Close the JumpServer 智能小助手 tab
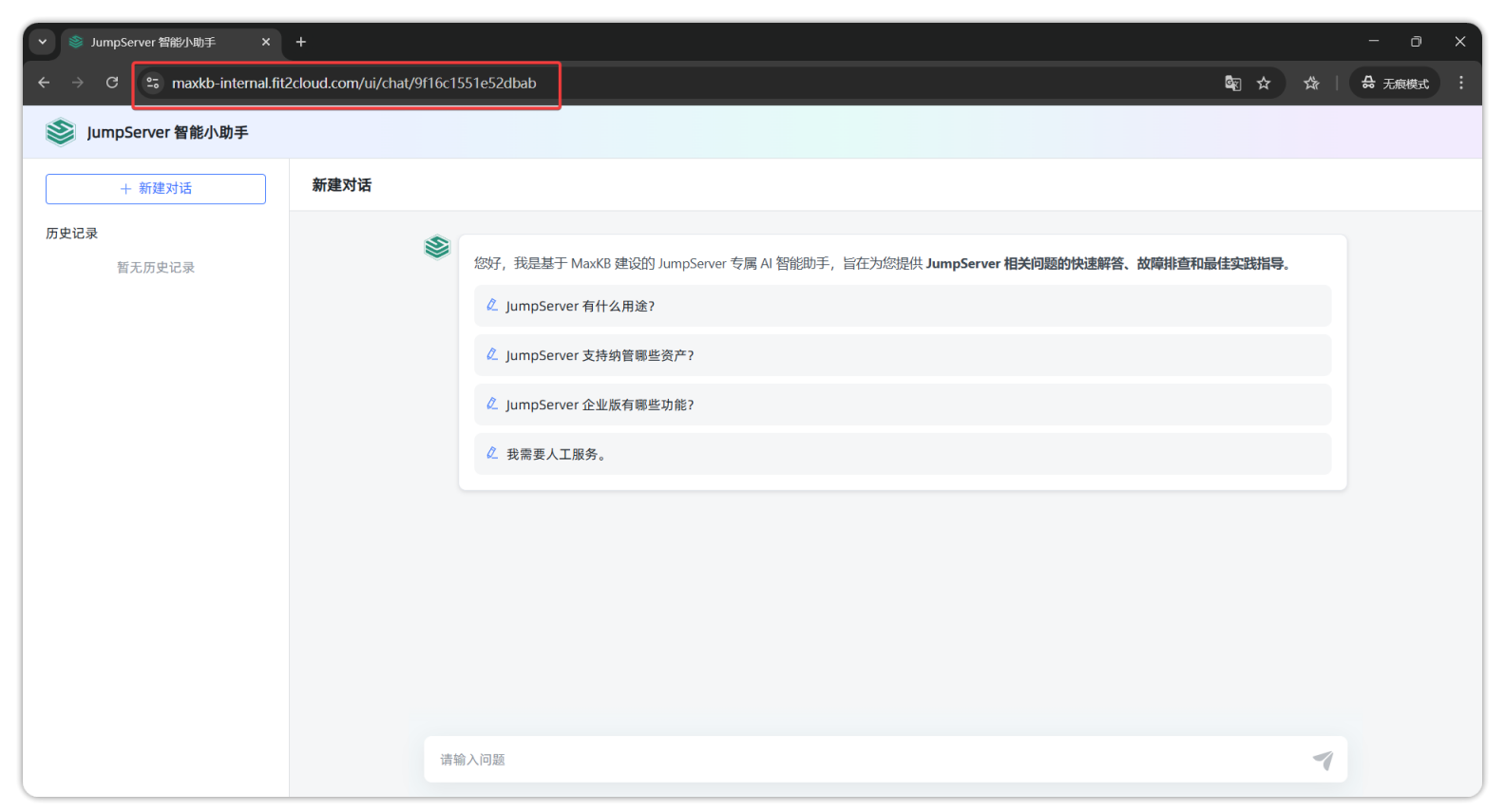This screenshot has height=812, width=1505. (x=266, y=42)
